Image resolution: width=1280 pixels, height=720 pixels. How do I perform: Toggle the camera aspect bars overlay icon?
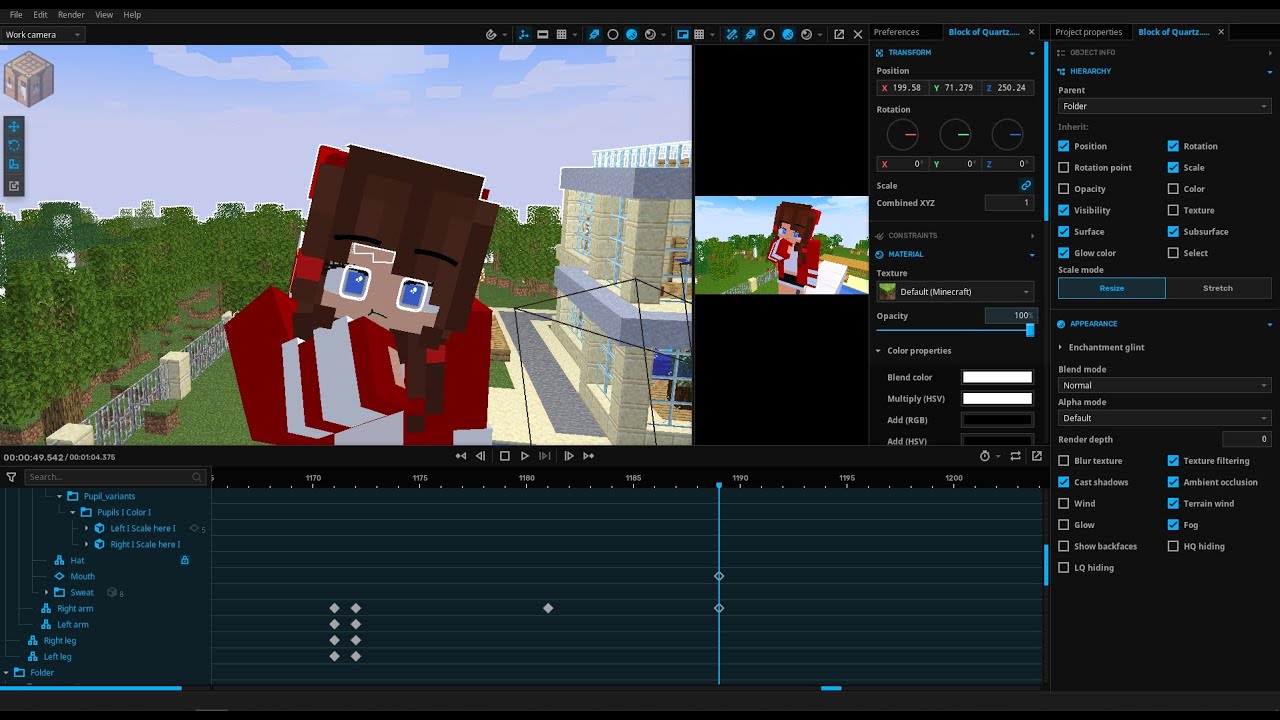[x=543, y=34]
